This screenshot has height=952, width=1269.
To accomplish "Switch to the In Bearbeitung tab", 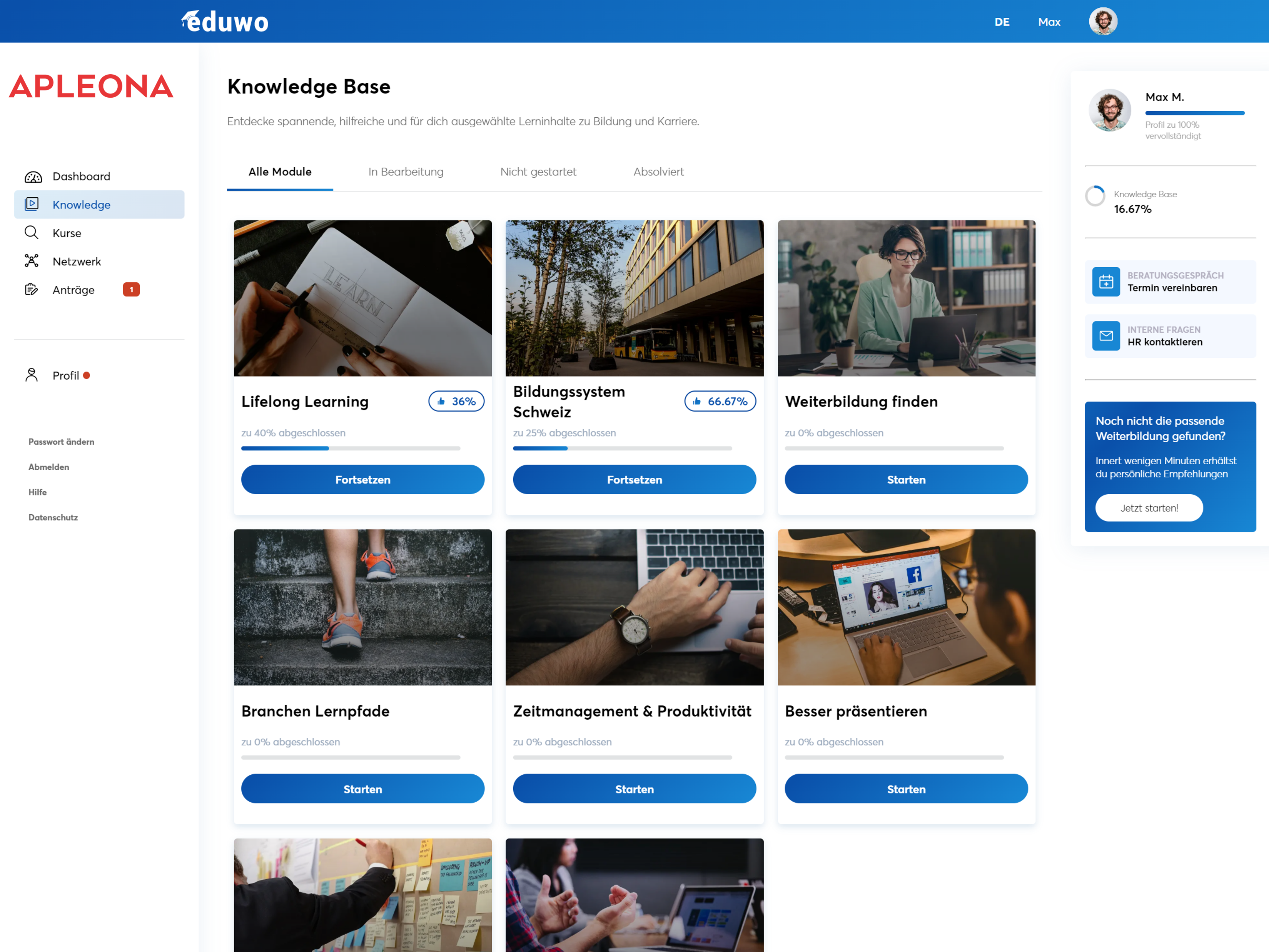I will 406,172.
